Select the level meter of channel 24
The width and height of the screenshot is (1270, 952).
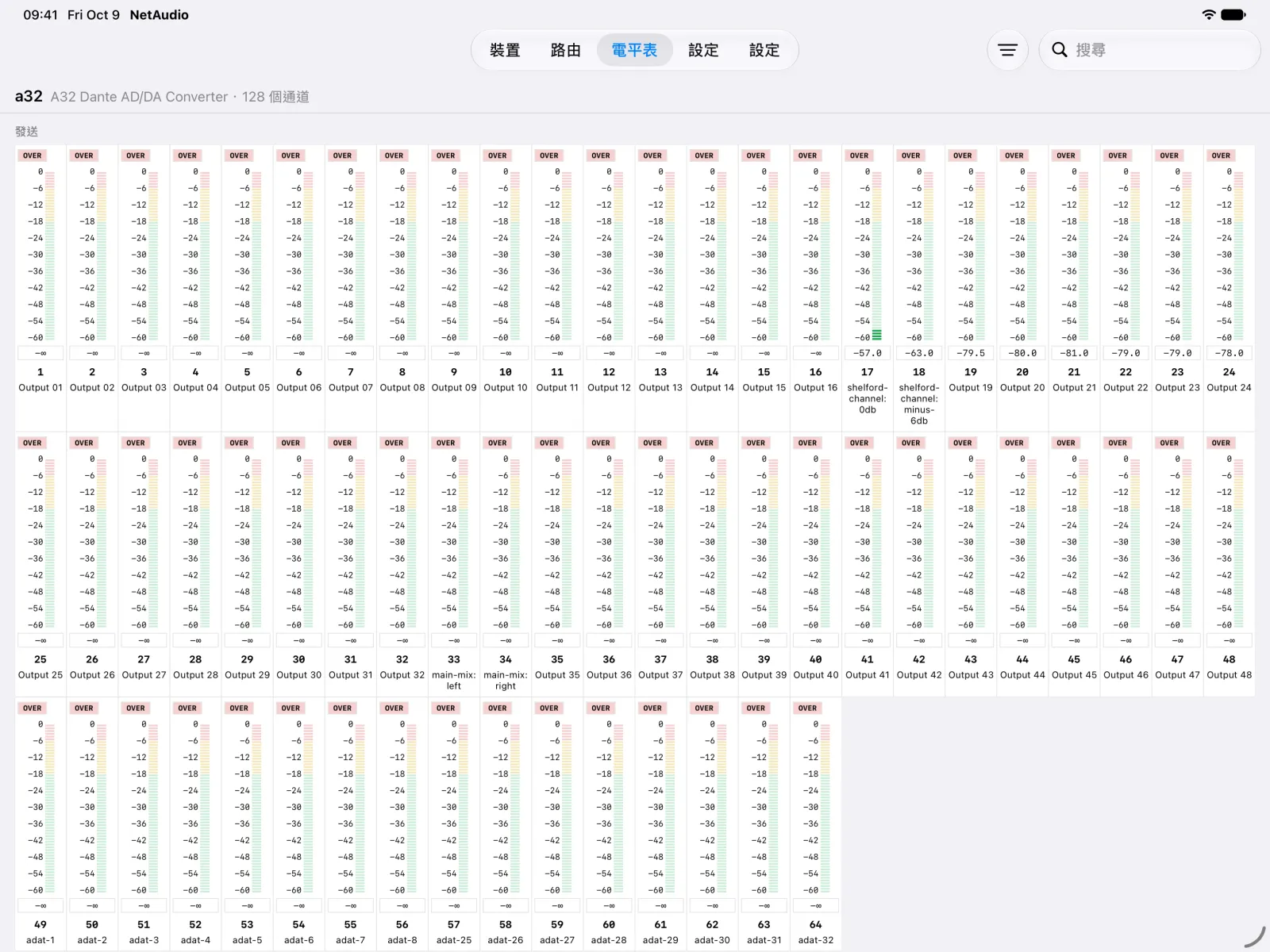[x=1239, y=255]
